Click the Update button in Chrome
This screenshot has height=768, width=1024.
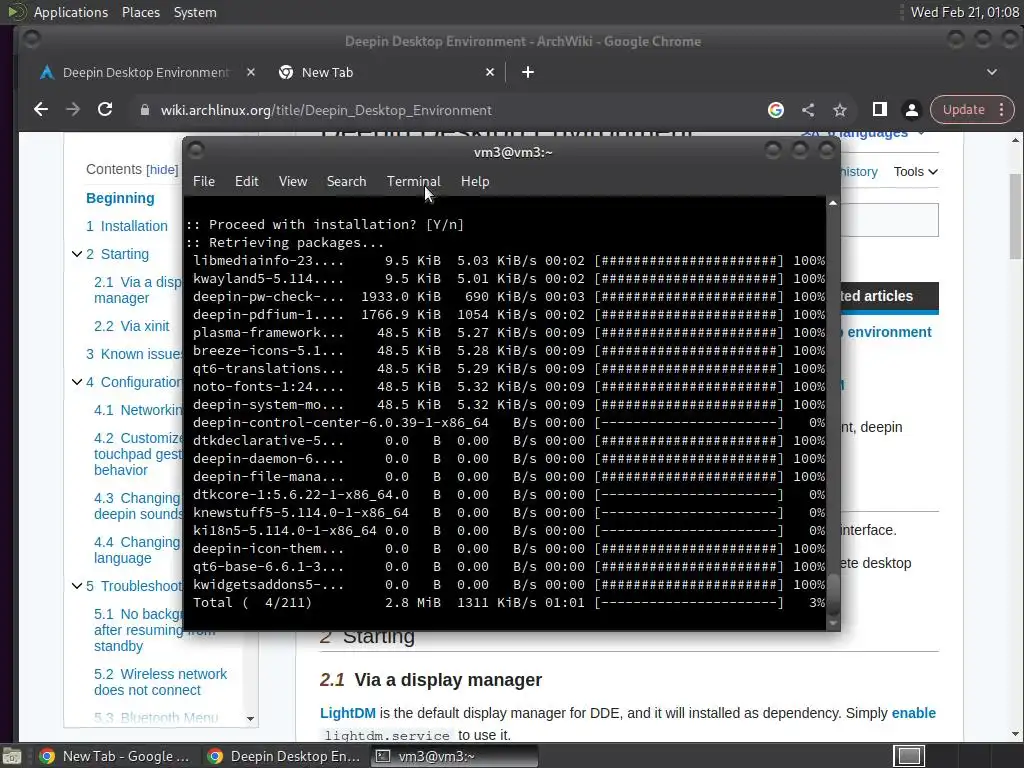[x=963, y=110]
